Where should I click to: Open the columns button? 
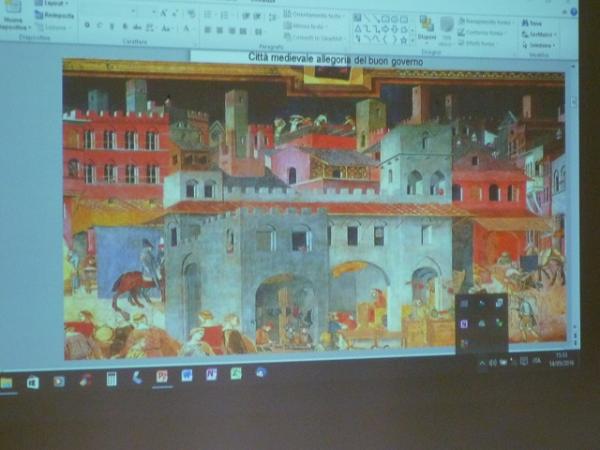coord(259,31)
